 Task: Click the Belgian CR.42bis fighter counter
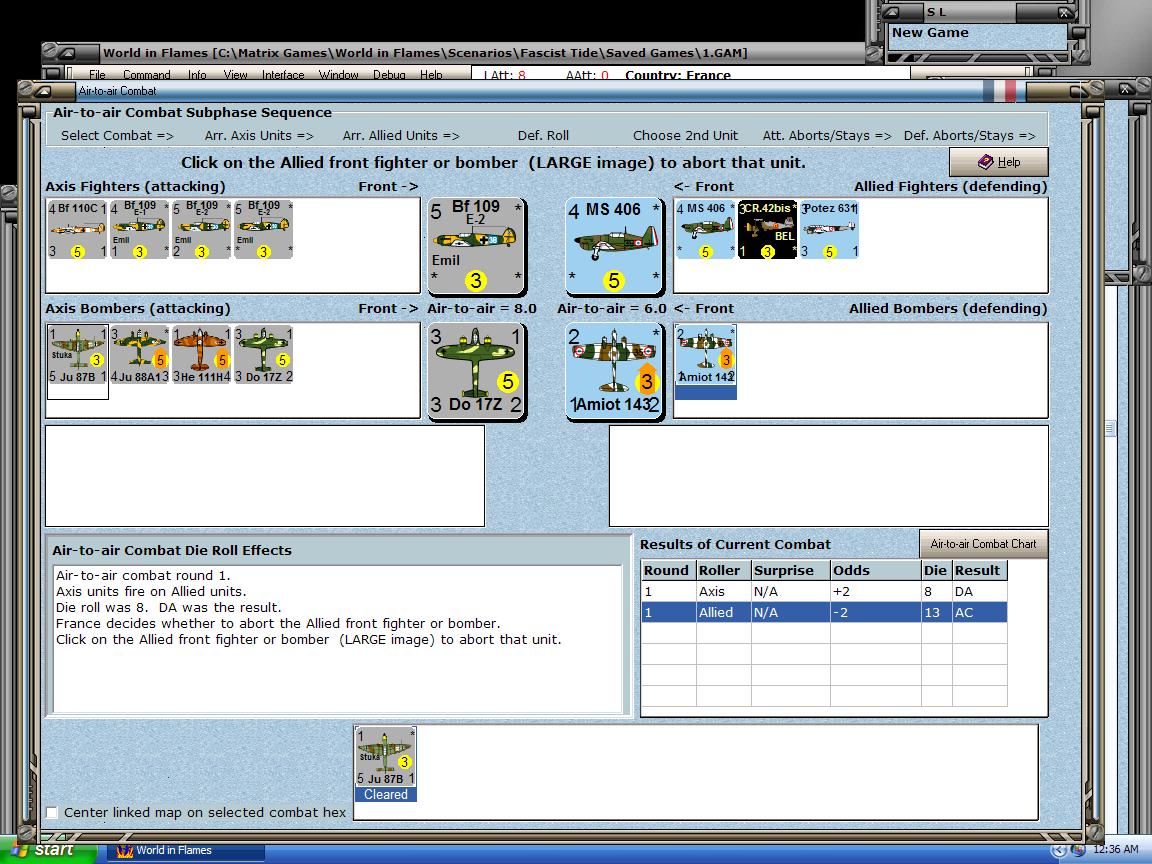click(x=767, y=229)
